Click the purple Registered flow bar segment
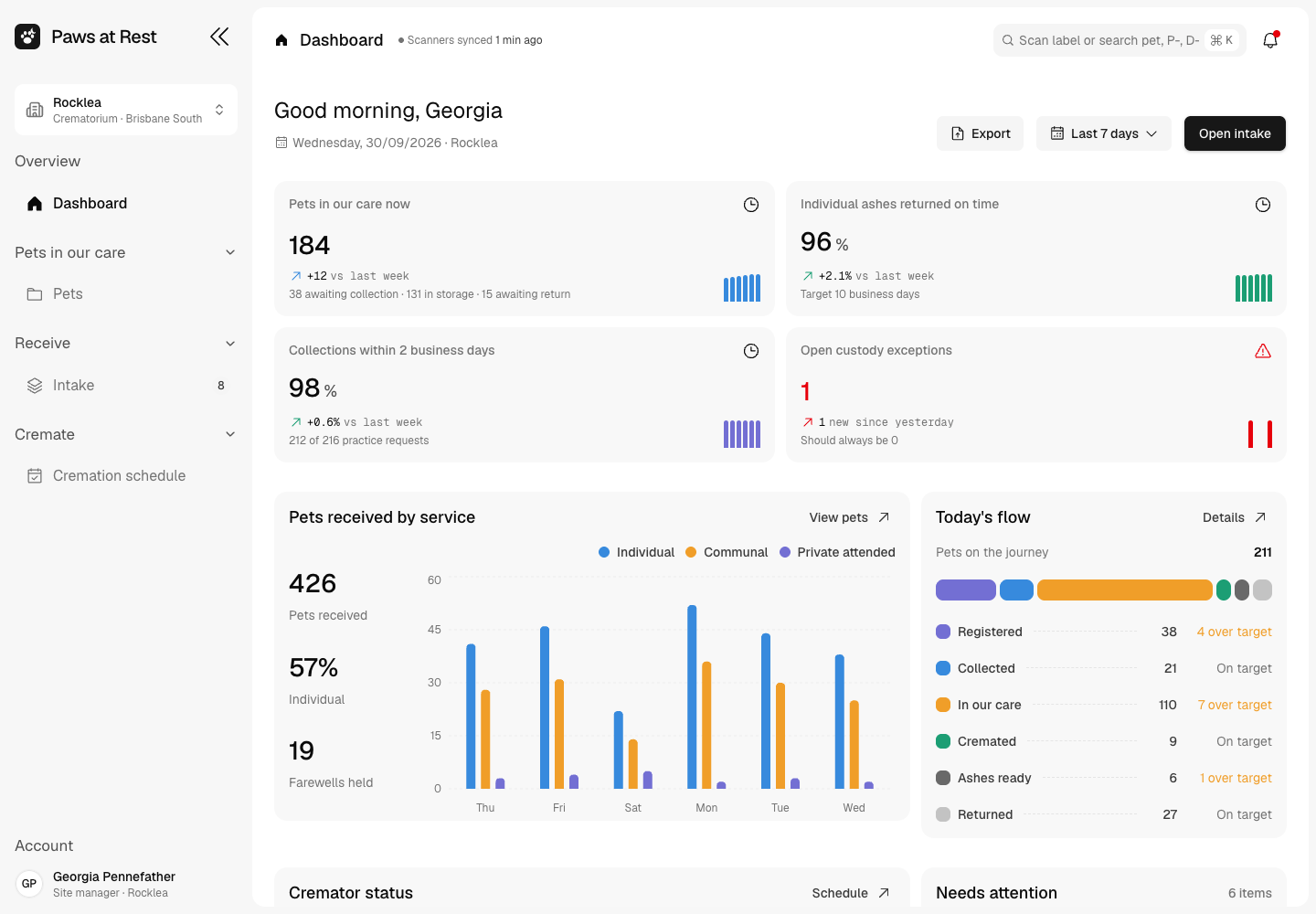This screenshot has width=1316, height=914. coord(966,590)
